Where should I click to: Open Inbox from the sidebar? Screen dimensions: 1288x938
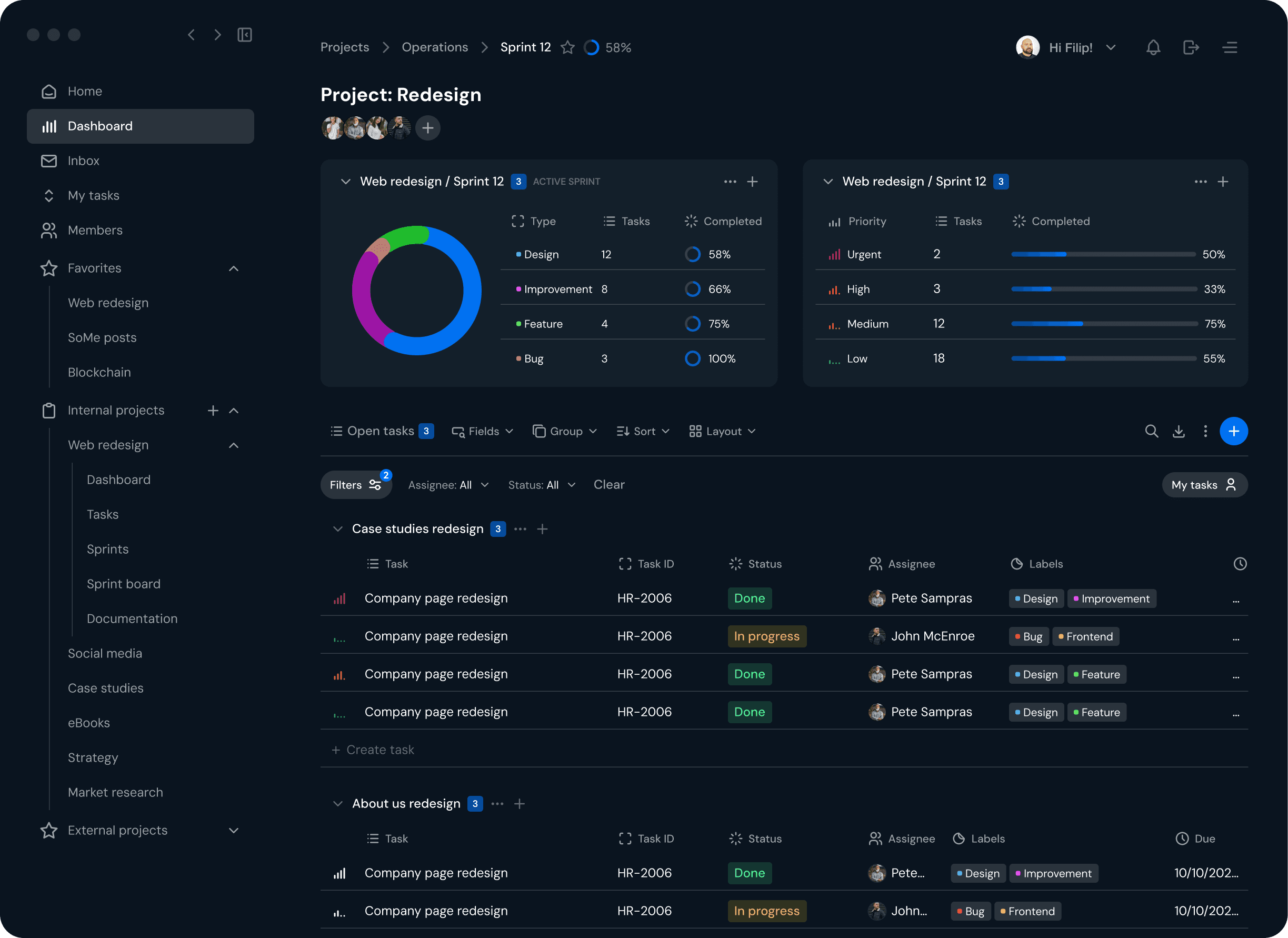(x=84, y=161)
